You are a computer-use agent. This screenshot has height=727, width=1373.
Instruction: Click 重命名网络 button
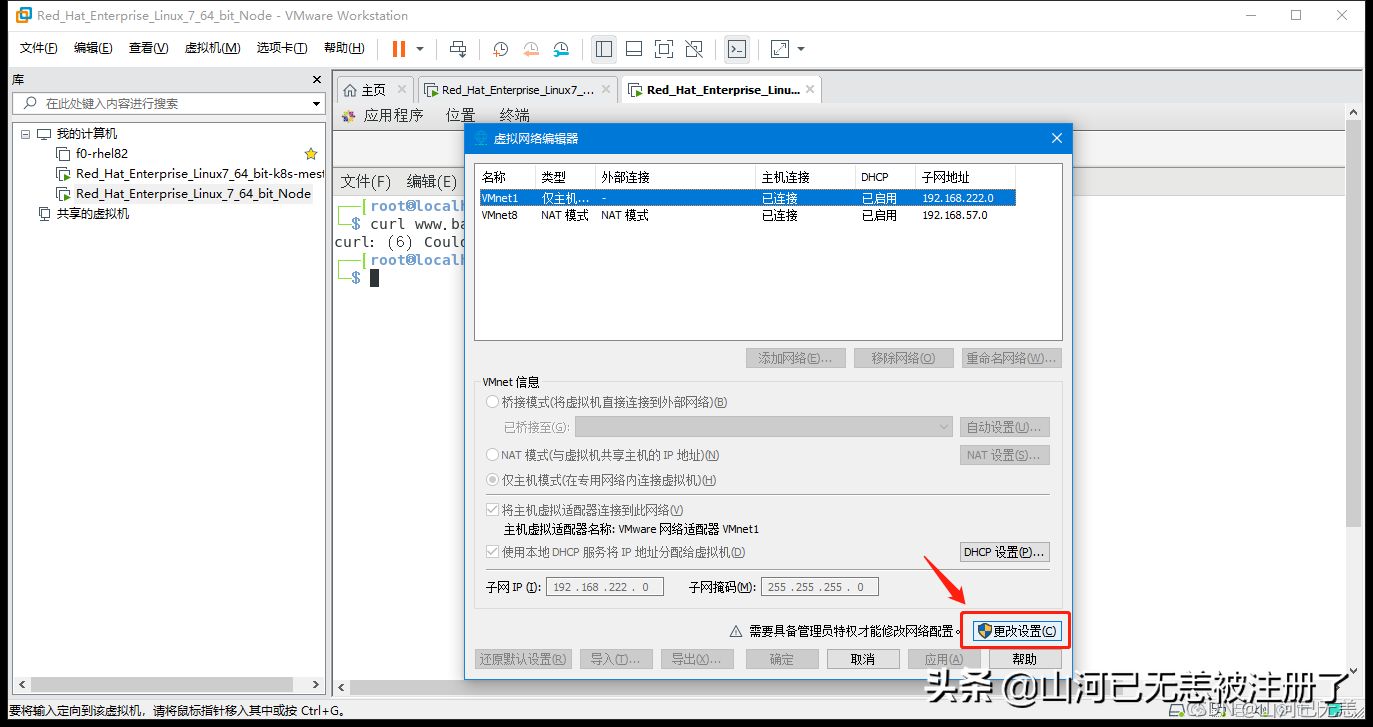click(x=1011, y=358)
